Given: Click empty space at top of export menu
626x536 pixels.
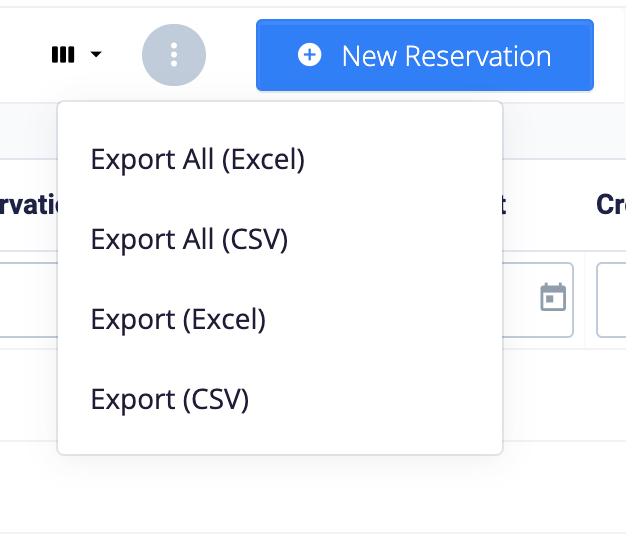Looking at the screenshot, I should (x=280, y=115).
